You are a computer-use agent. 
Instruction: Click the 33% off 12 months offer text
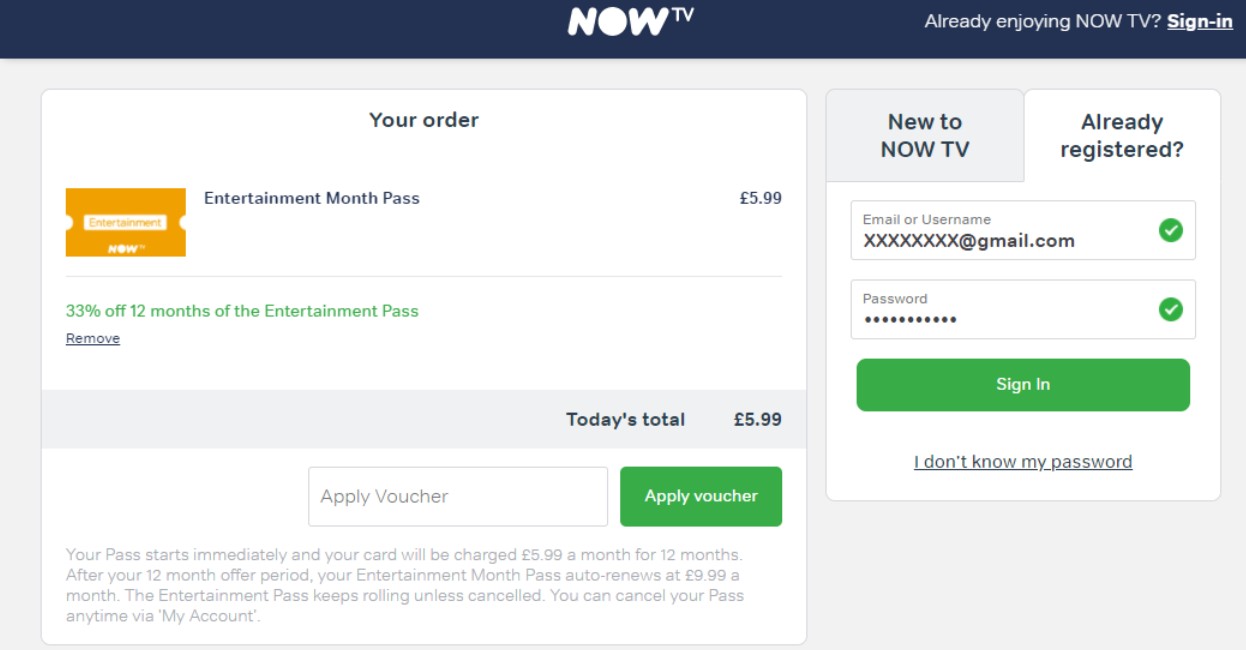coord(242,311)
